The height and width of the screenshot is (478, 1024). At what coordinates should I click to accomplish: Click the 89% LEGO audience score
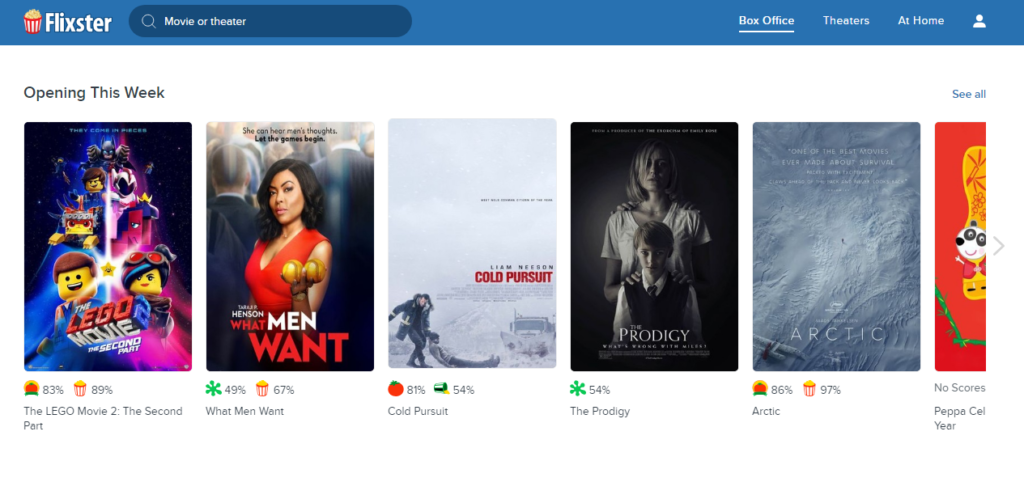pyautogui.click(x=102, y=390)
